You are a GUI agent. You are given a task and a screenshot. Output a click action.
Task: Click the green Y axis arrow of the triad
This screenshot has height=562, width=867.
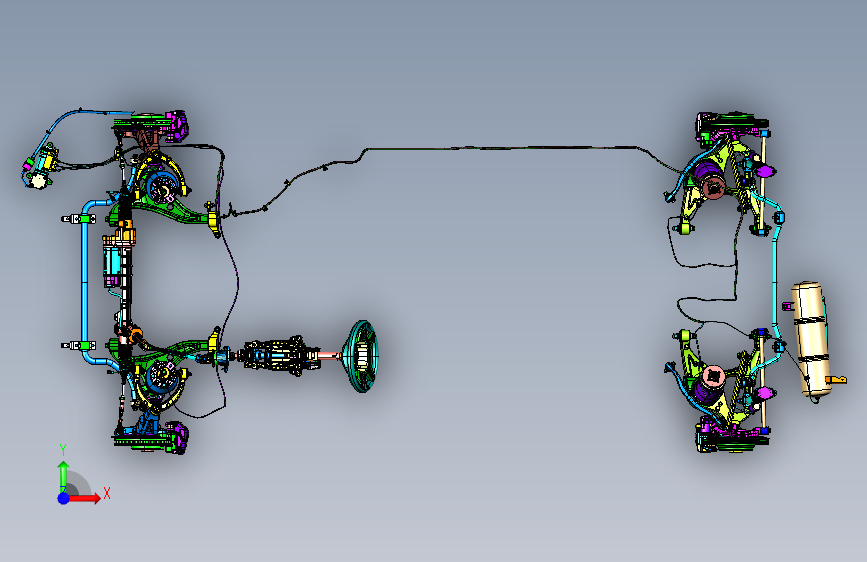point(63,476)
